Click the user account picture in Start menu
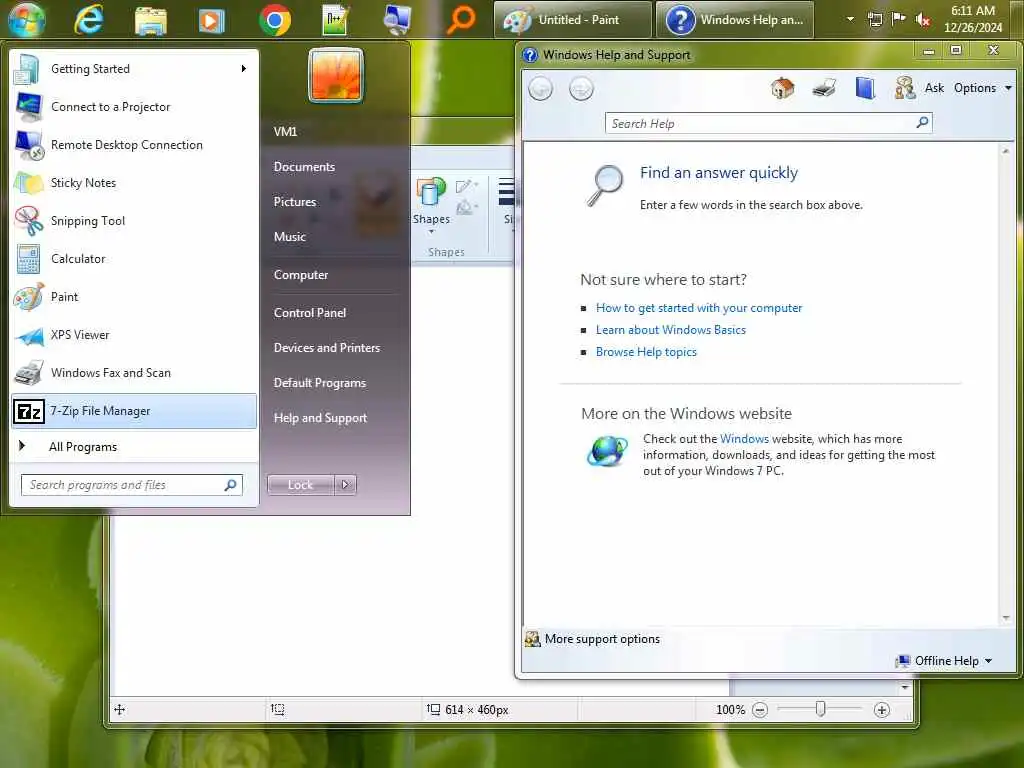 pos(336,75)
